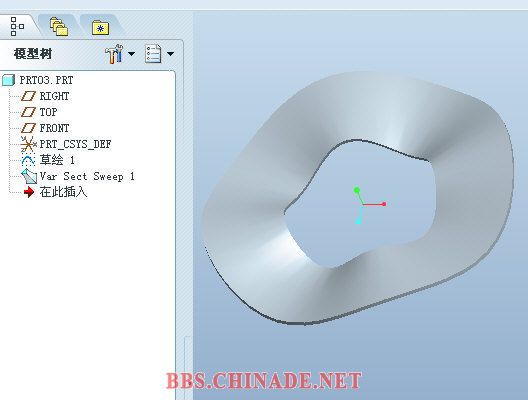Open the Folder Browser tab
This screenshot has width=528, height=400.
coord(59,27)
